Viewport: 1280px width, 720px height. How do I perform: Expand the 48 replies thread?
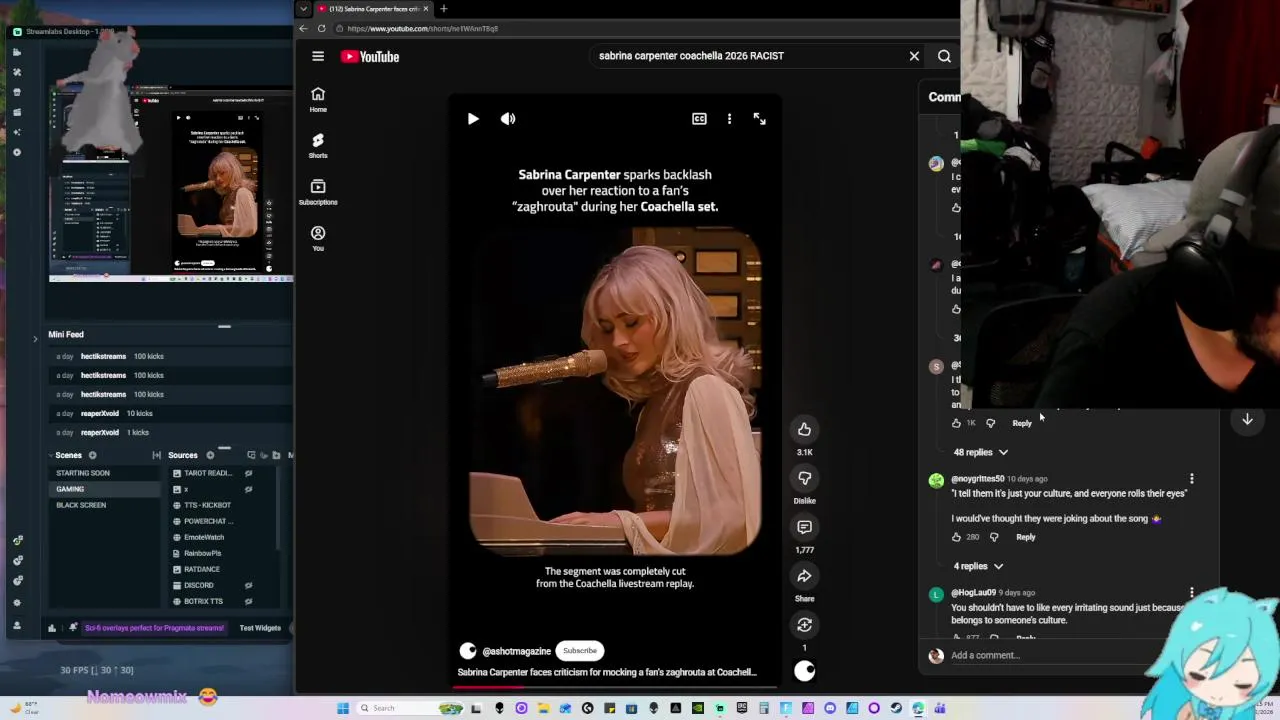pyautogui.click(x=980, y=452)
